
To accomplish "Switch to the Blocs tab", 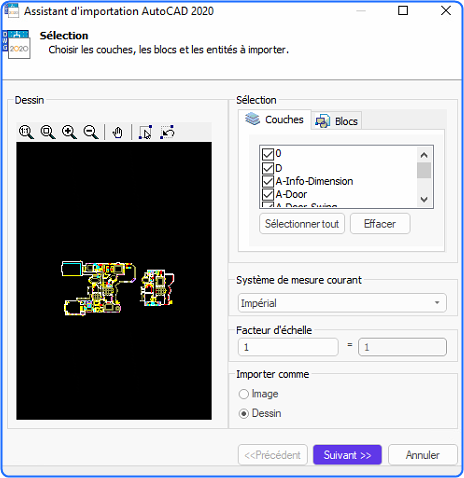I will coord(337,121).
